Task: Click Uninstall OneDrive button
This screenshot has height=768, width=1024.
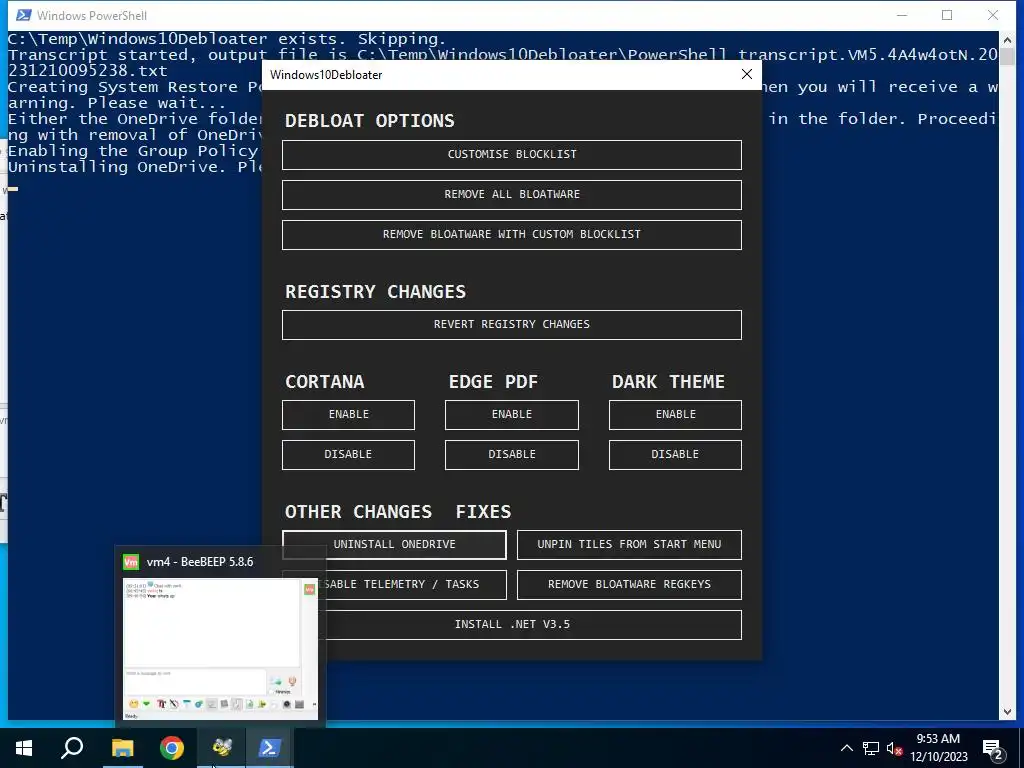Action: pyautogui.click(x=394, y=545)
